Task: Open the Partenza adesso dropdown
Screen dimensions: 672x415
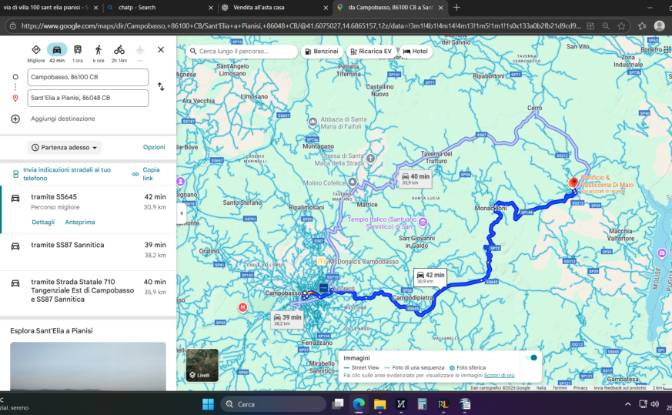Action: tap(65, 147)
